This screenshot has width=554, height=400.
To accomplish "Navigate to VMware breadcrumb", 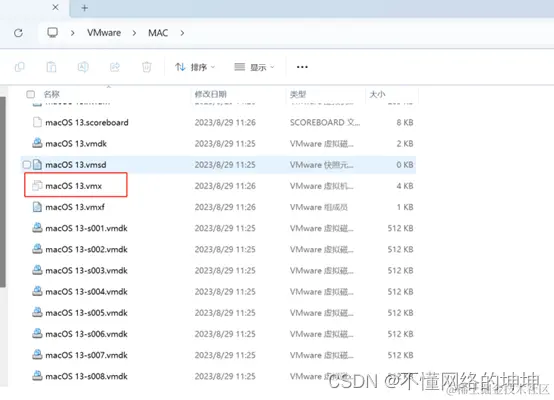I will [x=104, y=33].
